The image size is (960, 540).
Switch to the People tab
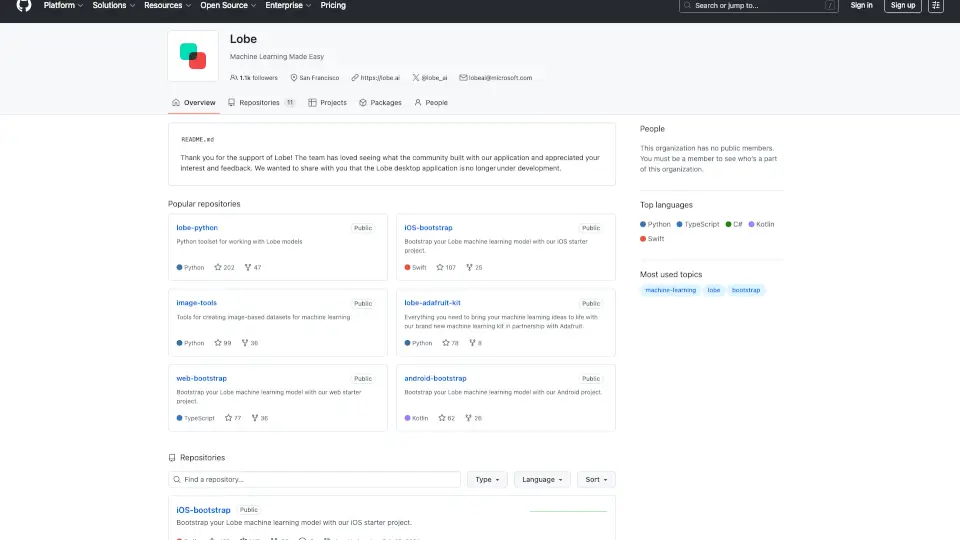coord(431,103)
